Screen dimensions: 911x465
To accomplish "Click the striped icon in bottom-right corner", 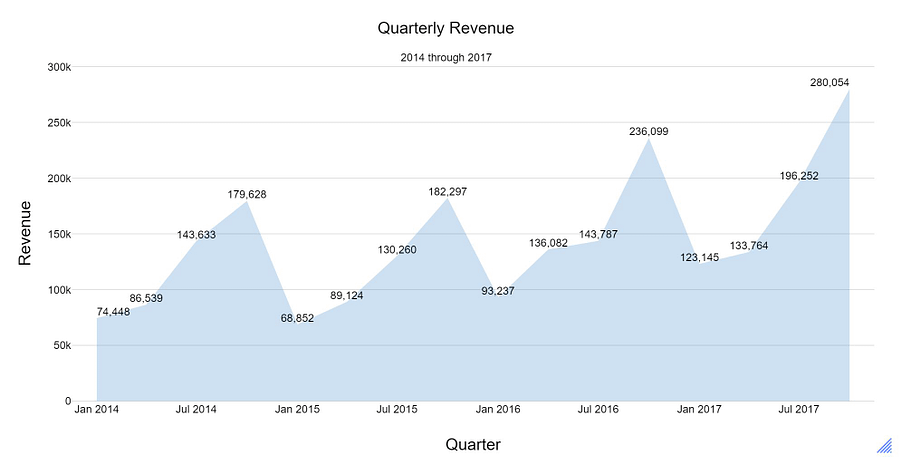I will coord(885,445).
